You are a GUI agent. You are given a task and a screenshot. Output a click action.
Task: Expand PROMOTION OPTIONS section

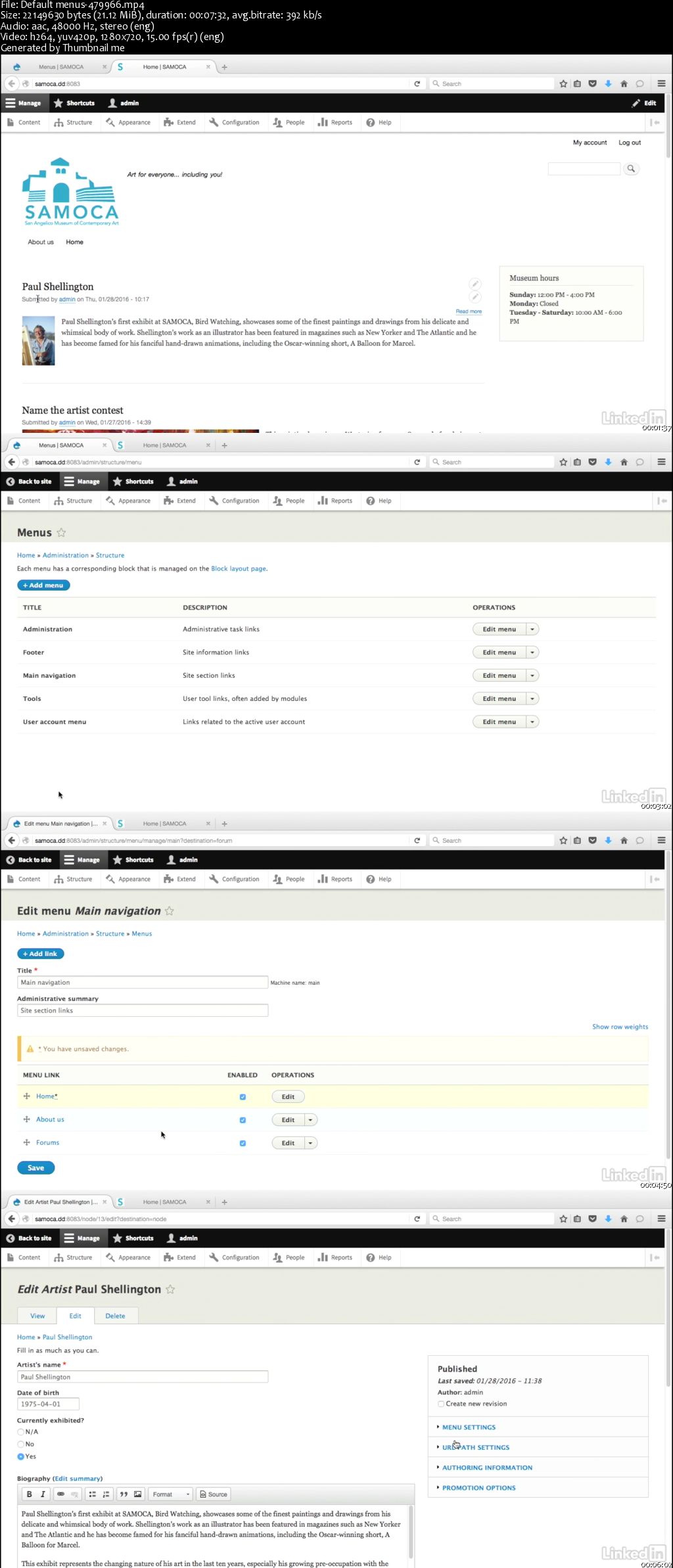pos(478,1488)
